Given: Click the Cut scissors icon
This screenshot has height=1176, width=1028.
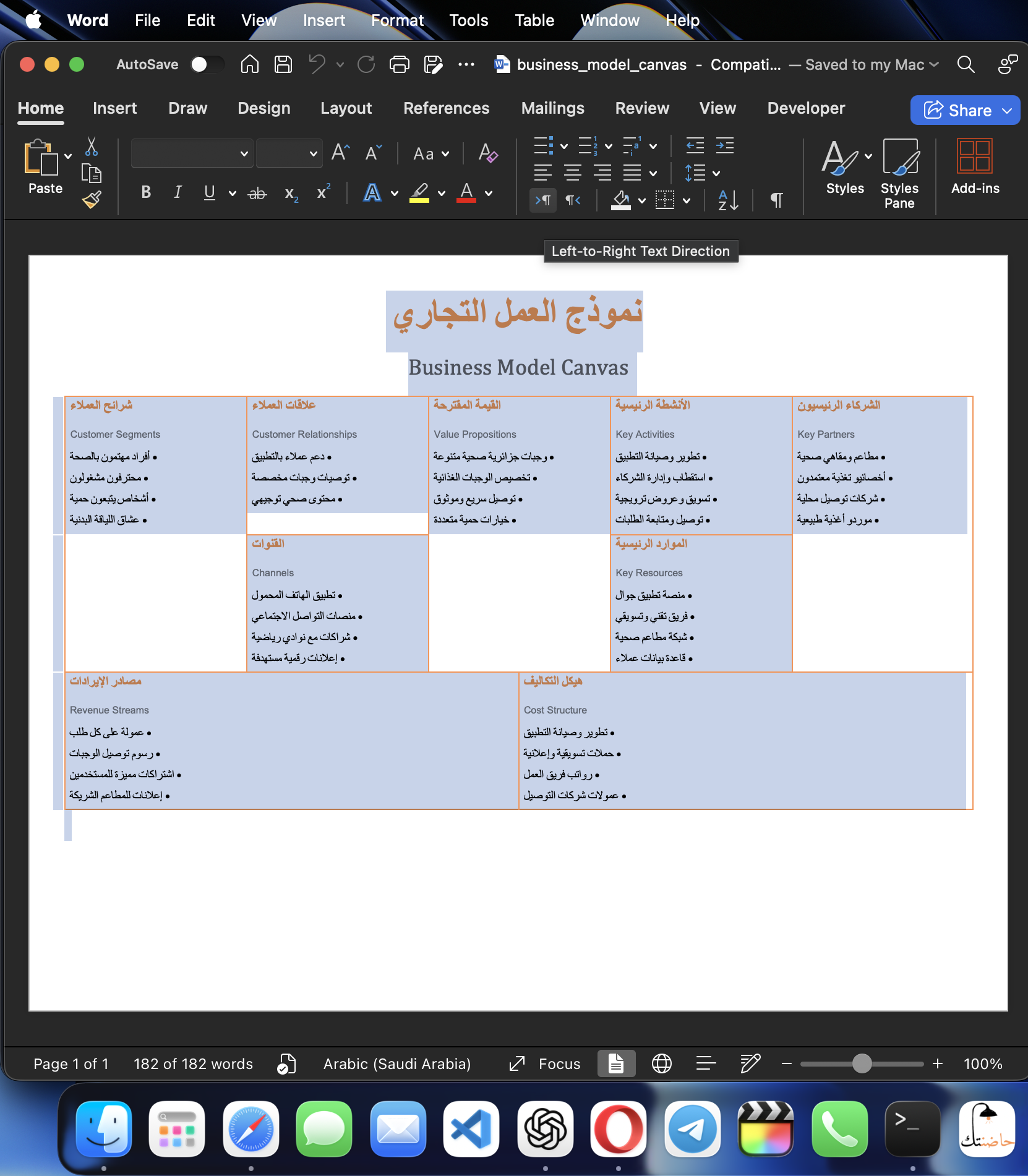Looking at the screenshot, I should (x=92, y=147).
